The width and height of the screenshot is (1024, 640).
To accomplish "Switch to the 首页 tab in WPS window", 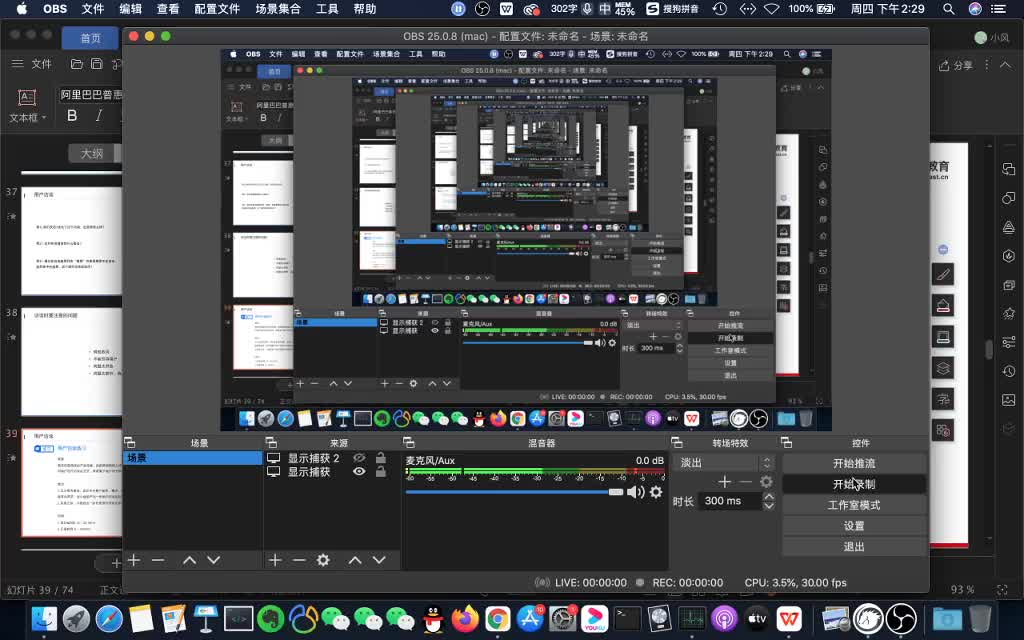I will [91, 38].
